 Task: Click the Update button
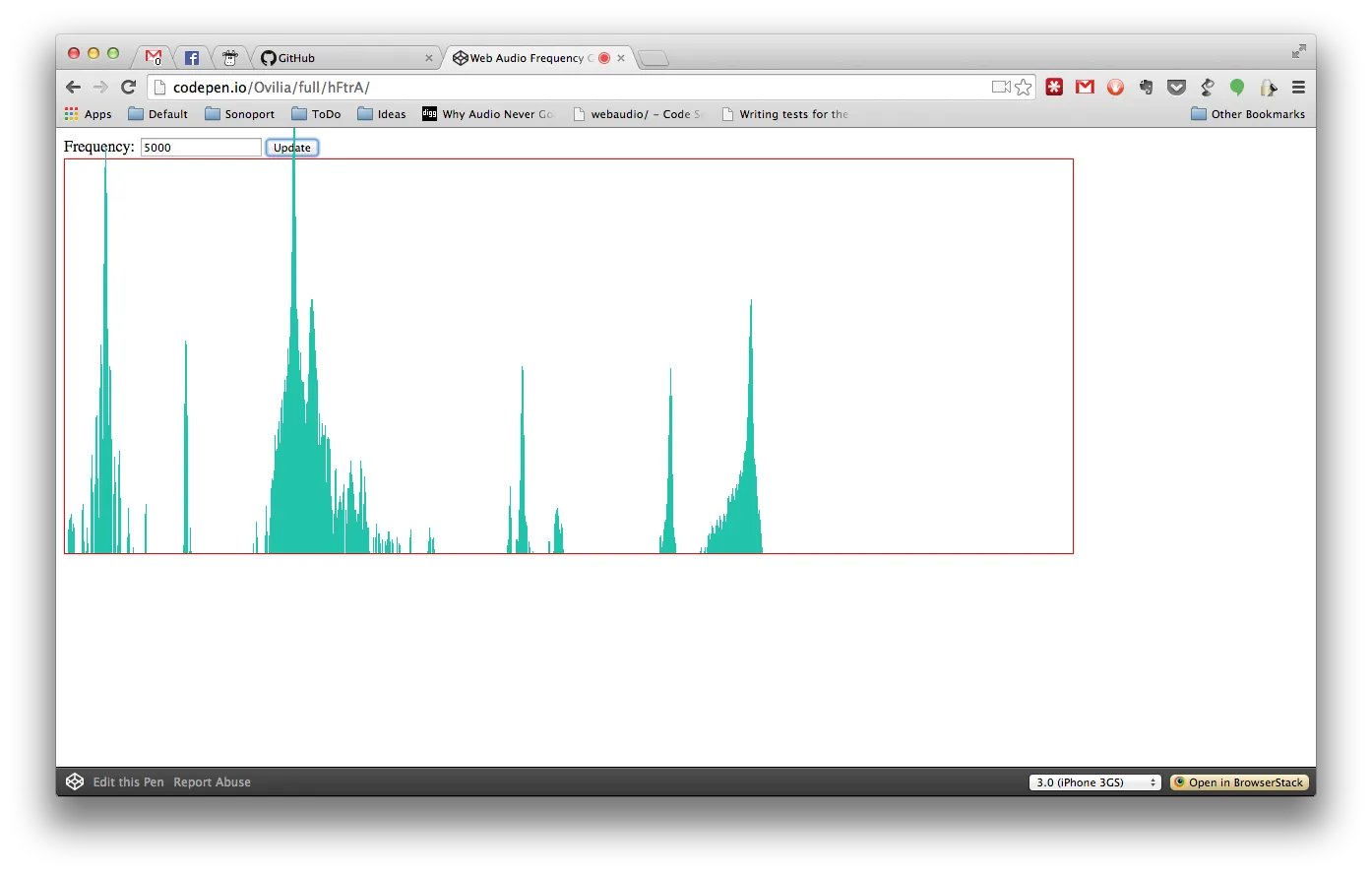click(x=292, y=148)
